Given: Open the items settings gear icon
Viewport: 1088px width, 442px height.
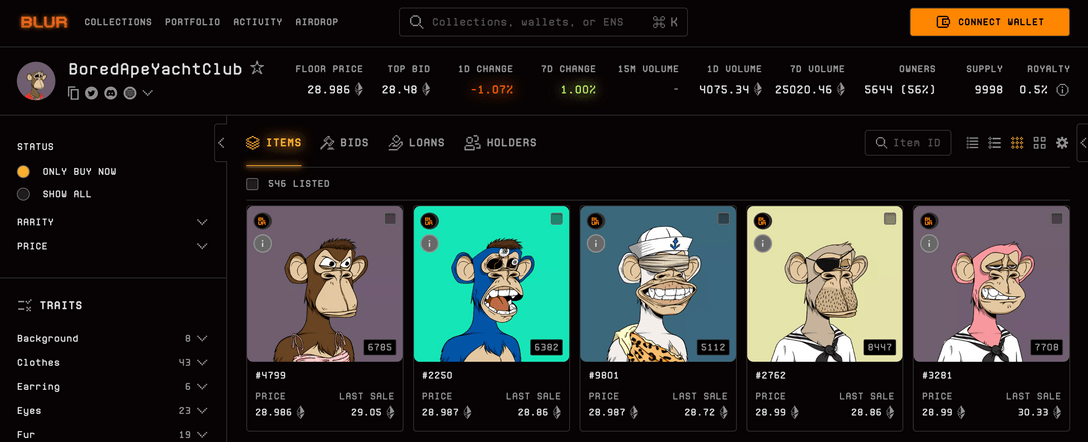Looking at the screenshot, I should click(1062, 143).
